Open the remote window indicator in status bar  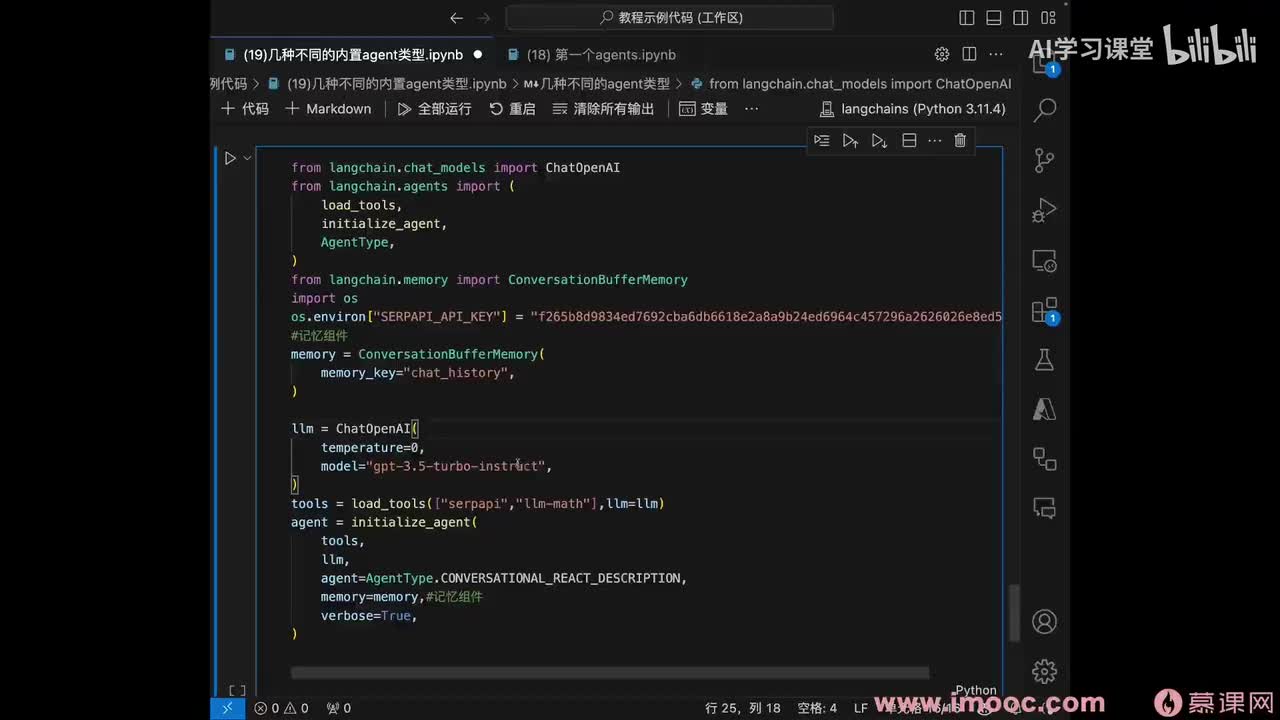coord(227,708)
